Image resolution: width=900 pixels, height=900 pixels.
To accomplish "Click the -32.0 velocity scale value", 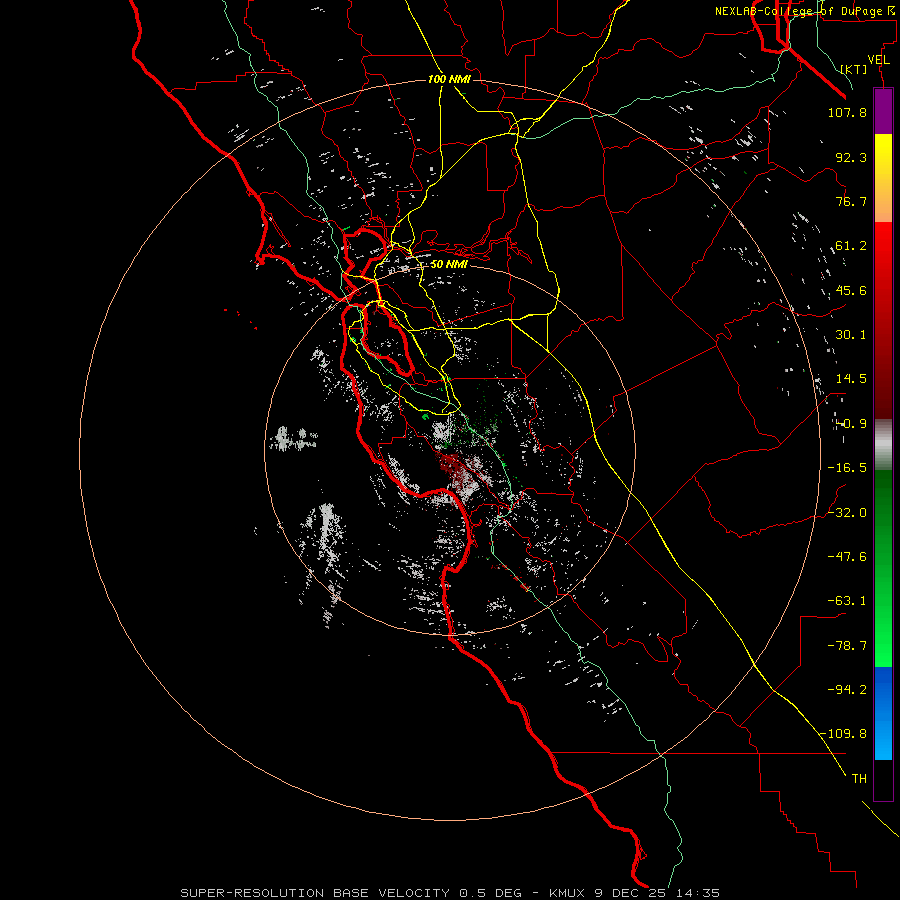I will [x=847, y=513].
